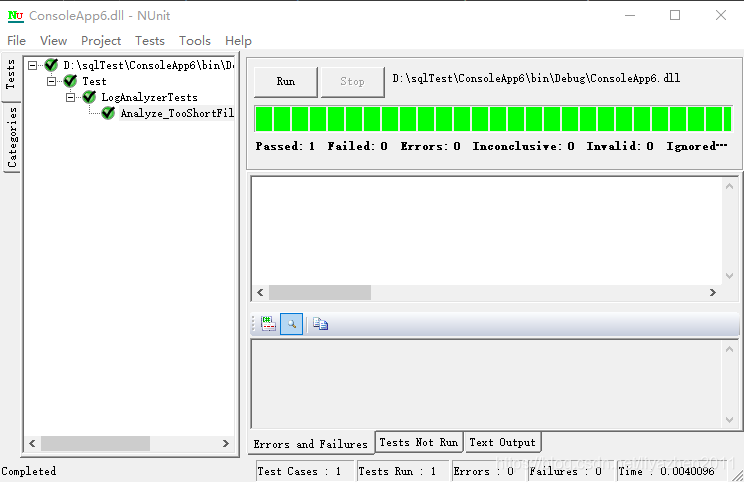Select the Analyze_TooShortFil test in tree
Screen dimensions: 744x482
coord(177,113)
